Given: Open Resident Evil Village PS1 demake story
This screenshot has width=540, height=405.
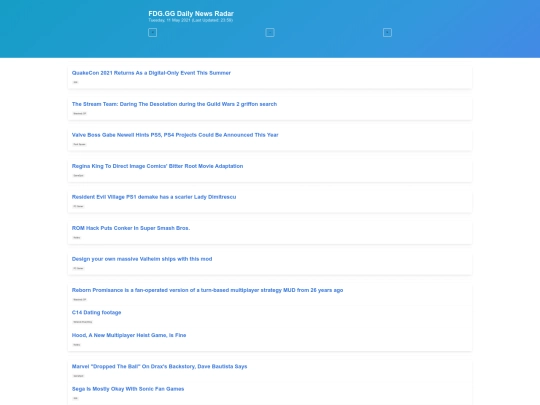Looking at the screenshot, I should [x=154, y=197].
